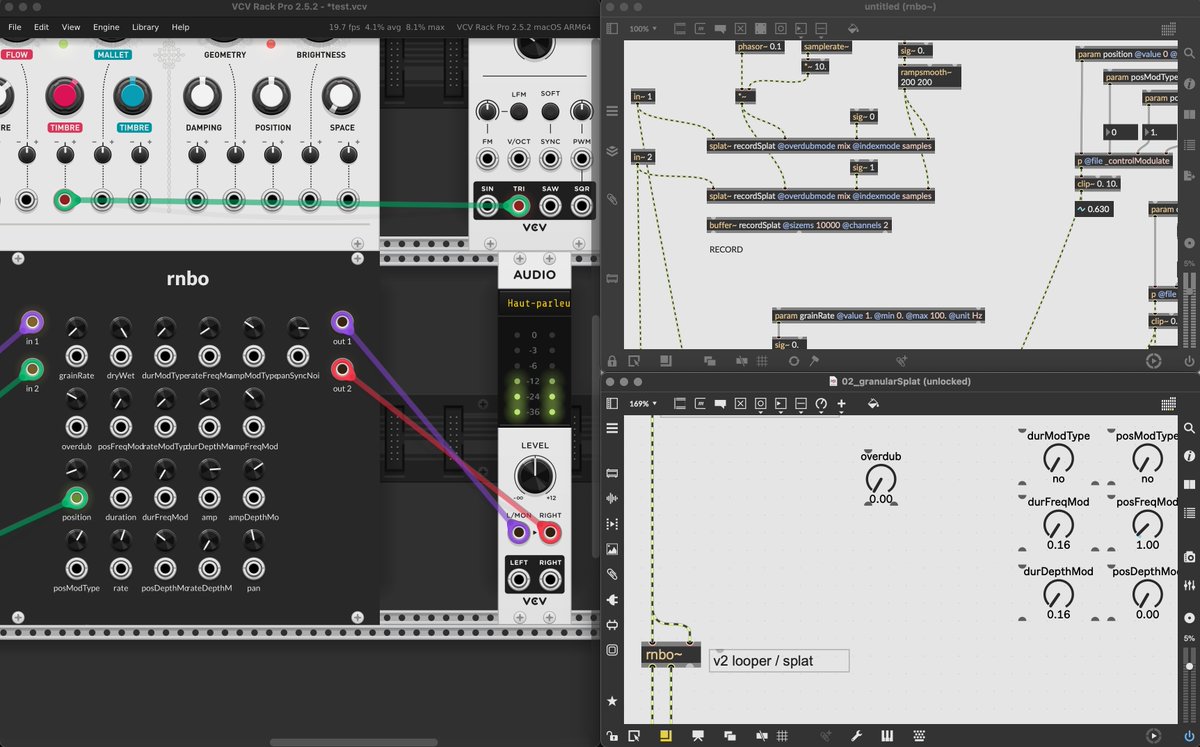The height and width of the screenshot is (747, 1200).
Task: Toggle grid in 02_granularSplat bottom bar
Action: pyautogui.click(x=782, y=736)
